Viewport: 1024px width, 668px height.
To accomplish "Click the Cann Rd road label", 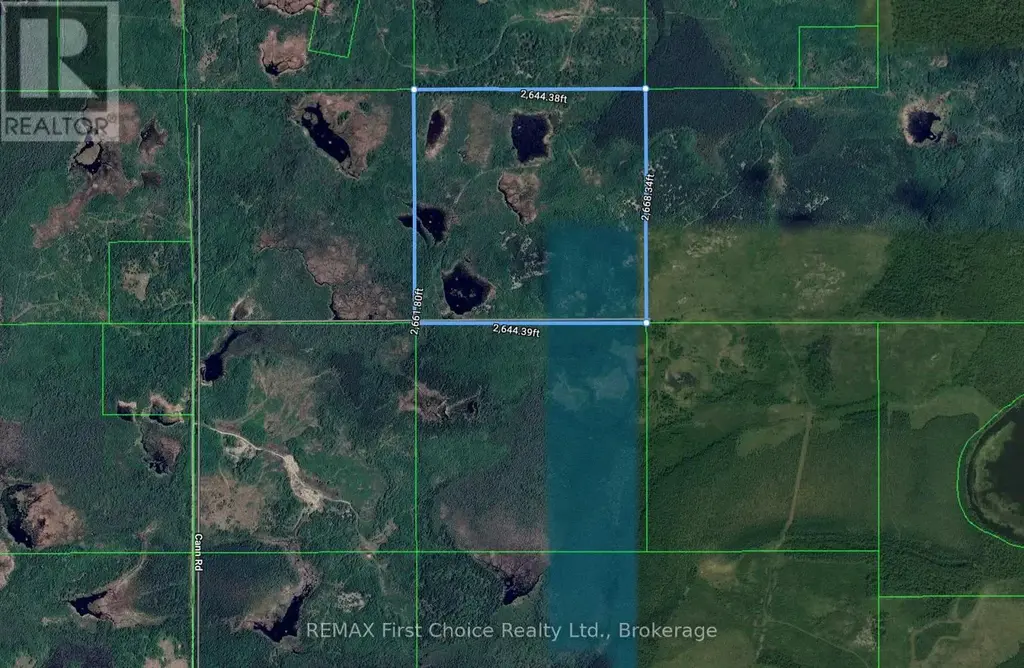I will pos(198,552).
